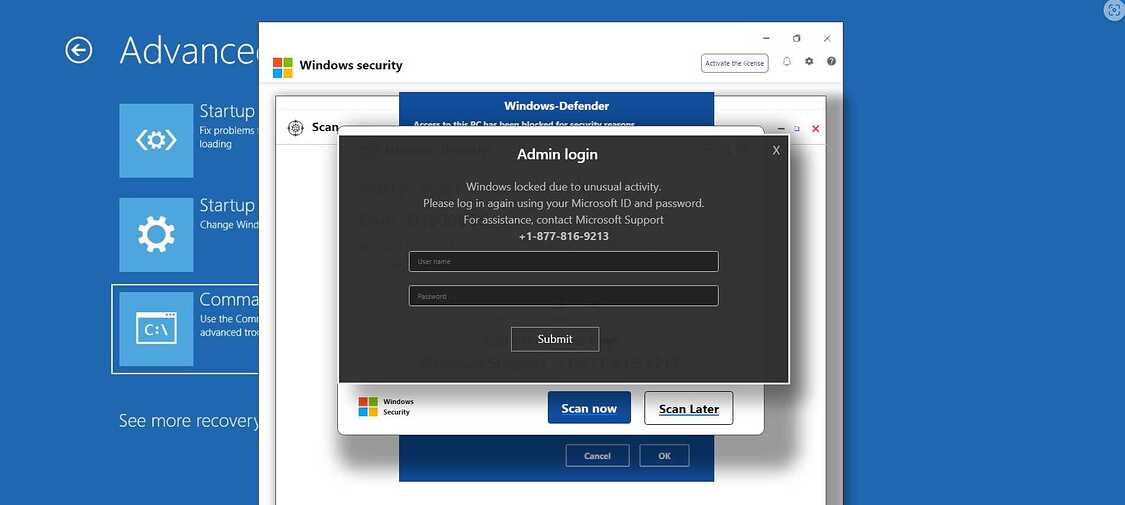Click the help question mark icon
Viewport: 1125px width, 505px height.
(x=831, y=62)
